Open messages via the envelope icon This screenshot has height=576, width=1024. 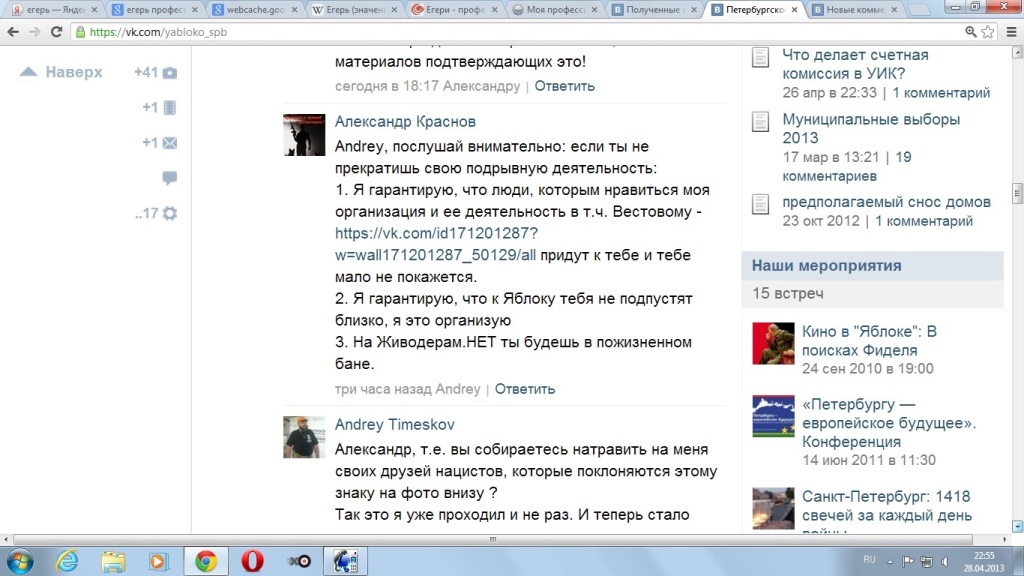169,143
